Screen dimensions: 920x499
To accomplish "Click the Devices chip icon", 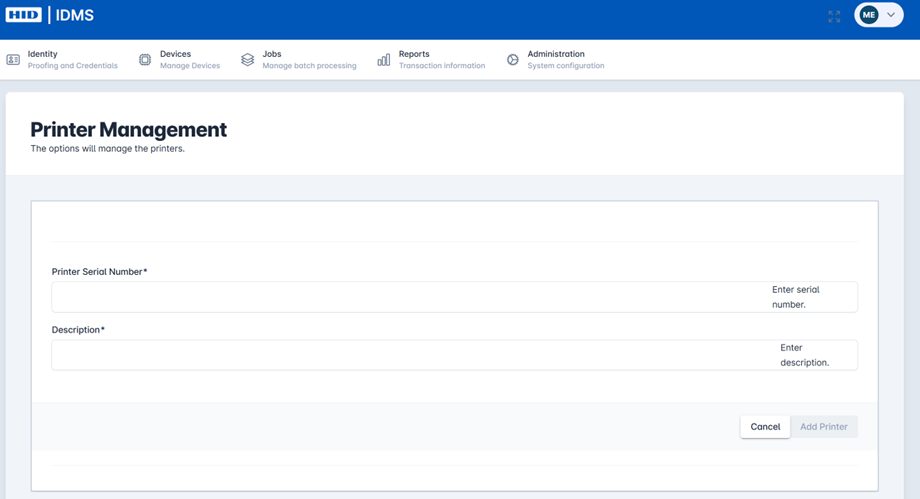I will tap(145, 60).
